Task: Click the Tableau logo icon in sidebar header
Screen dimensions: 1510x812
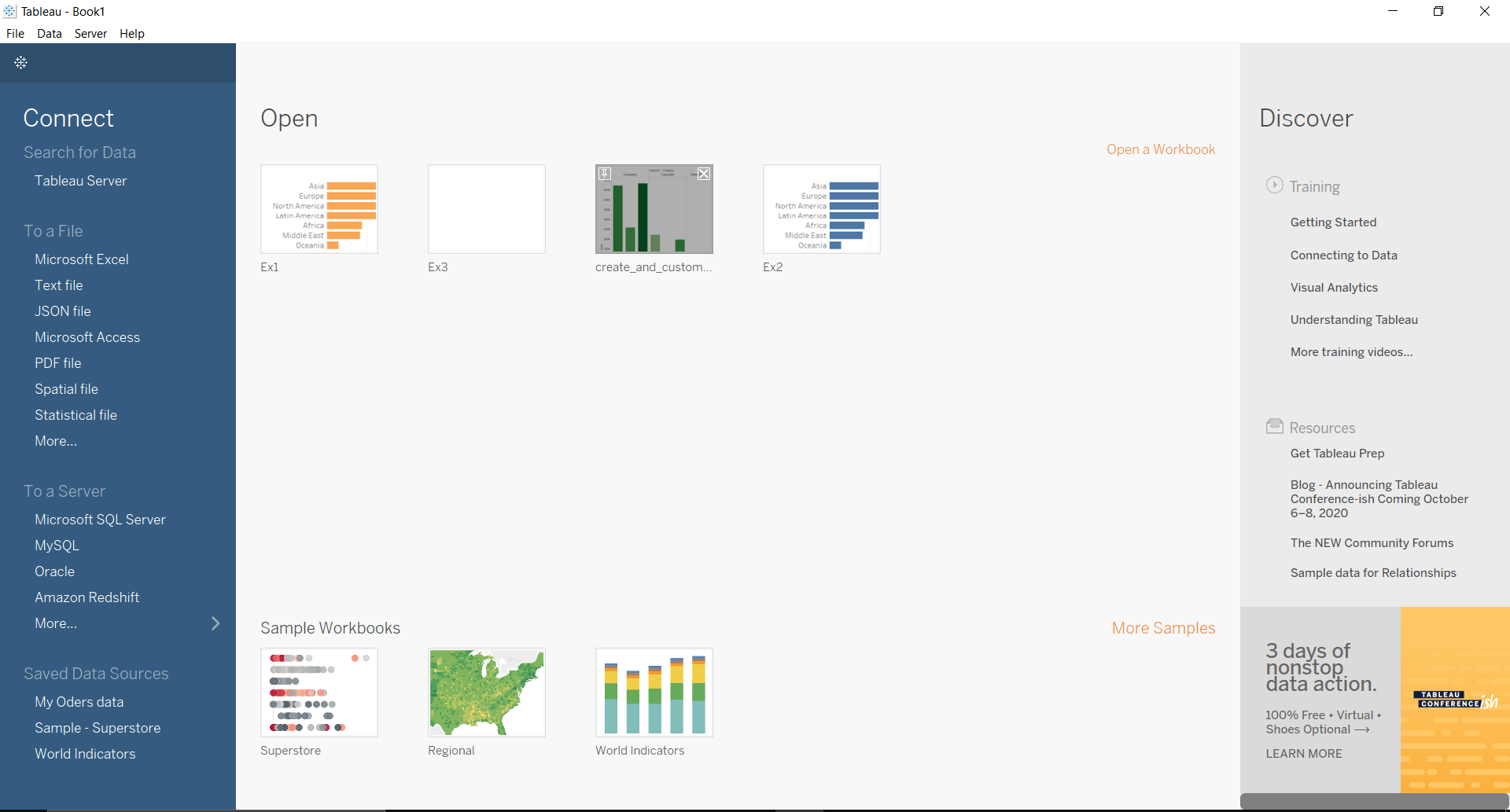Action: 21,62
